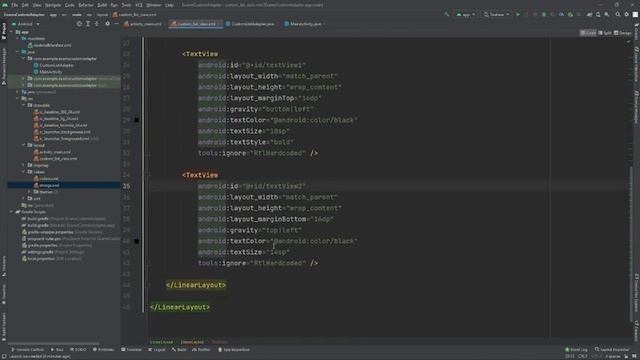This screenshot has width=640, height=360.
Task: Open the Build menu
Action: point(102,5)
